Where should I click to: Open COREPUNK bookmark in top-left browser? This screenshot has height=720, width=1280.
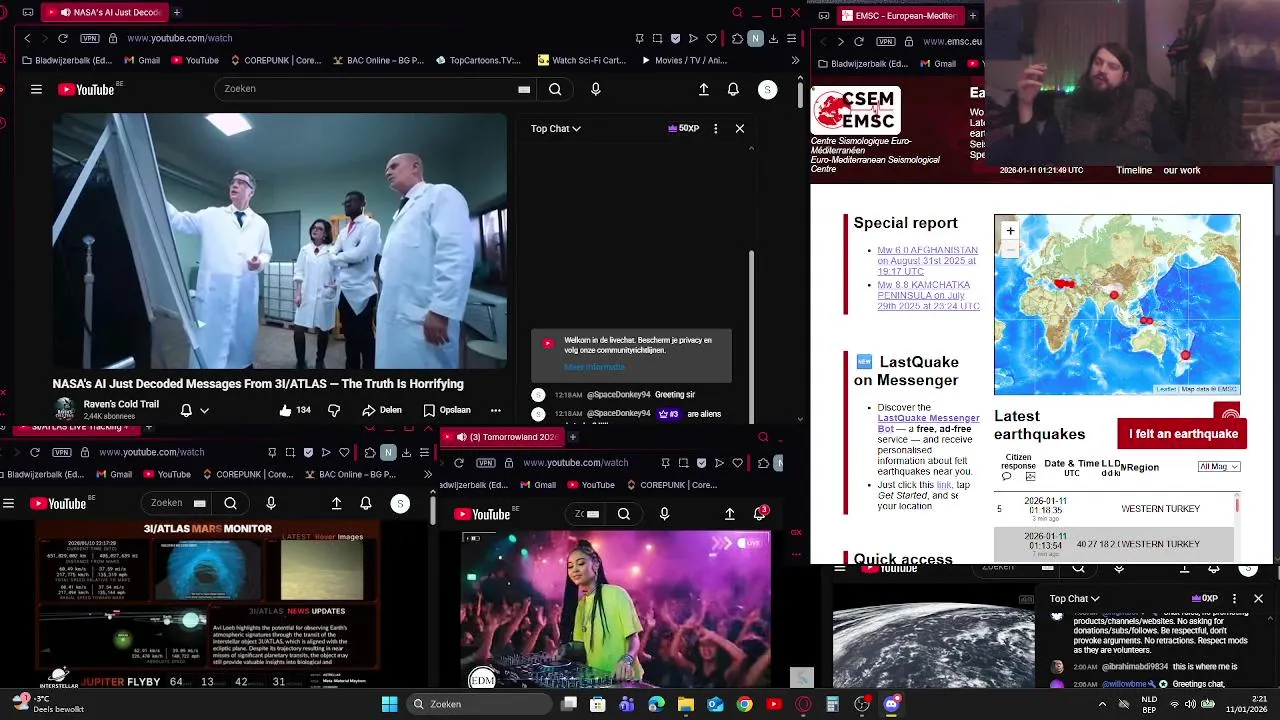click(274, 60)
